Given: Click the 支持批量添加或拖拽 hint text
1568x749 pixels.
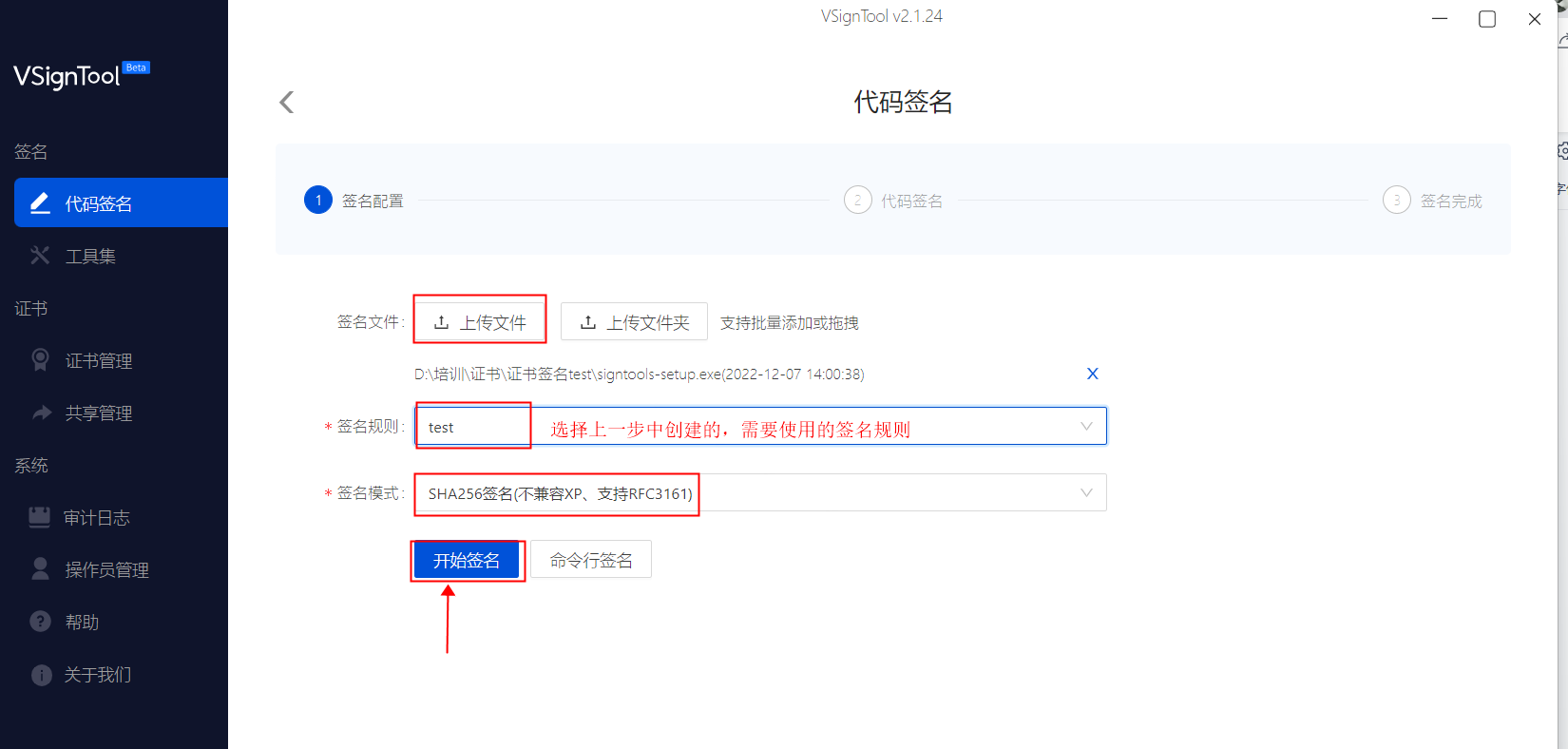Looking at the screenshot, I should pos(789,323).
